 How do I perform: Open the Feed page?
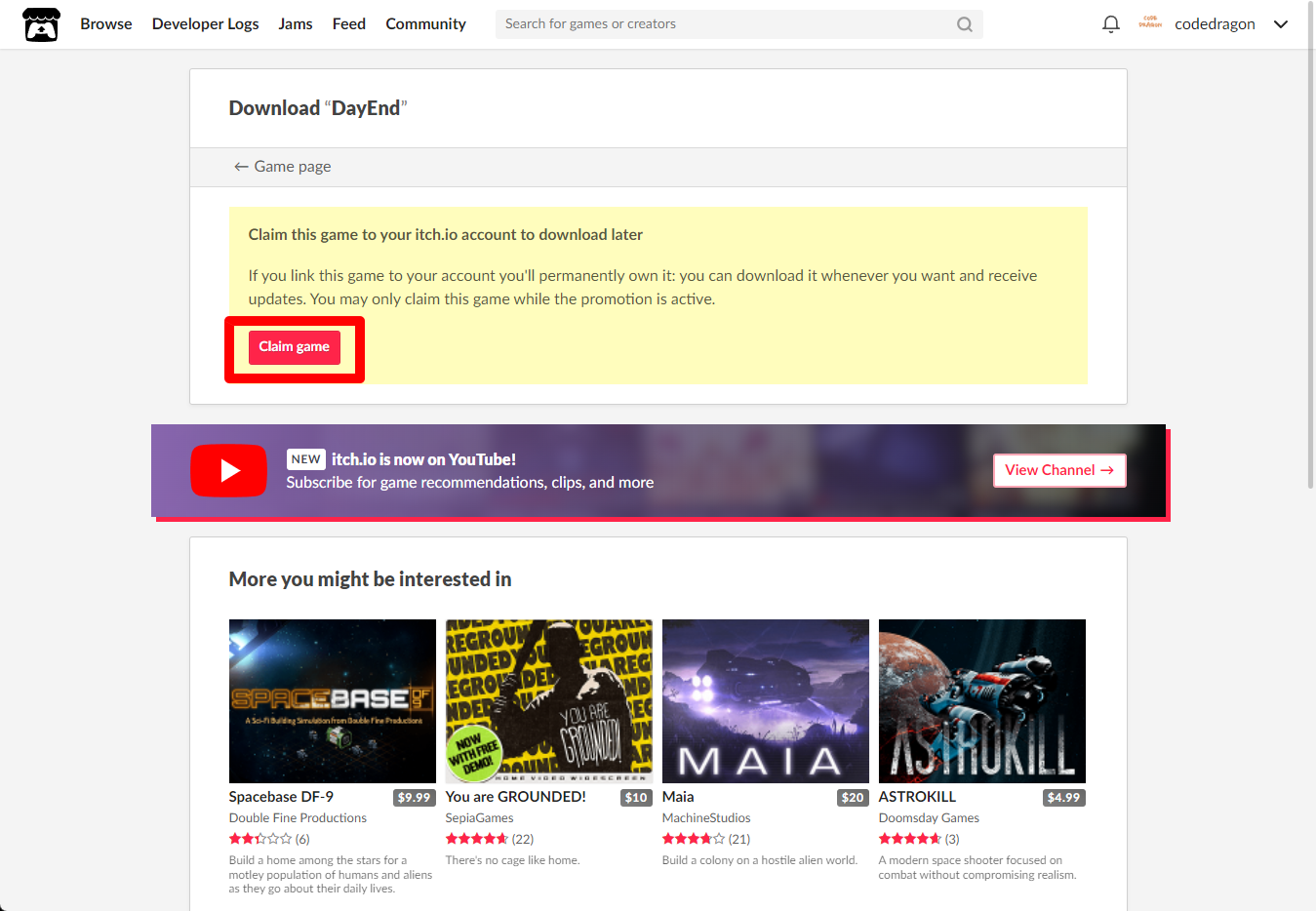(349, 24)
